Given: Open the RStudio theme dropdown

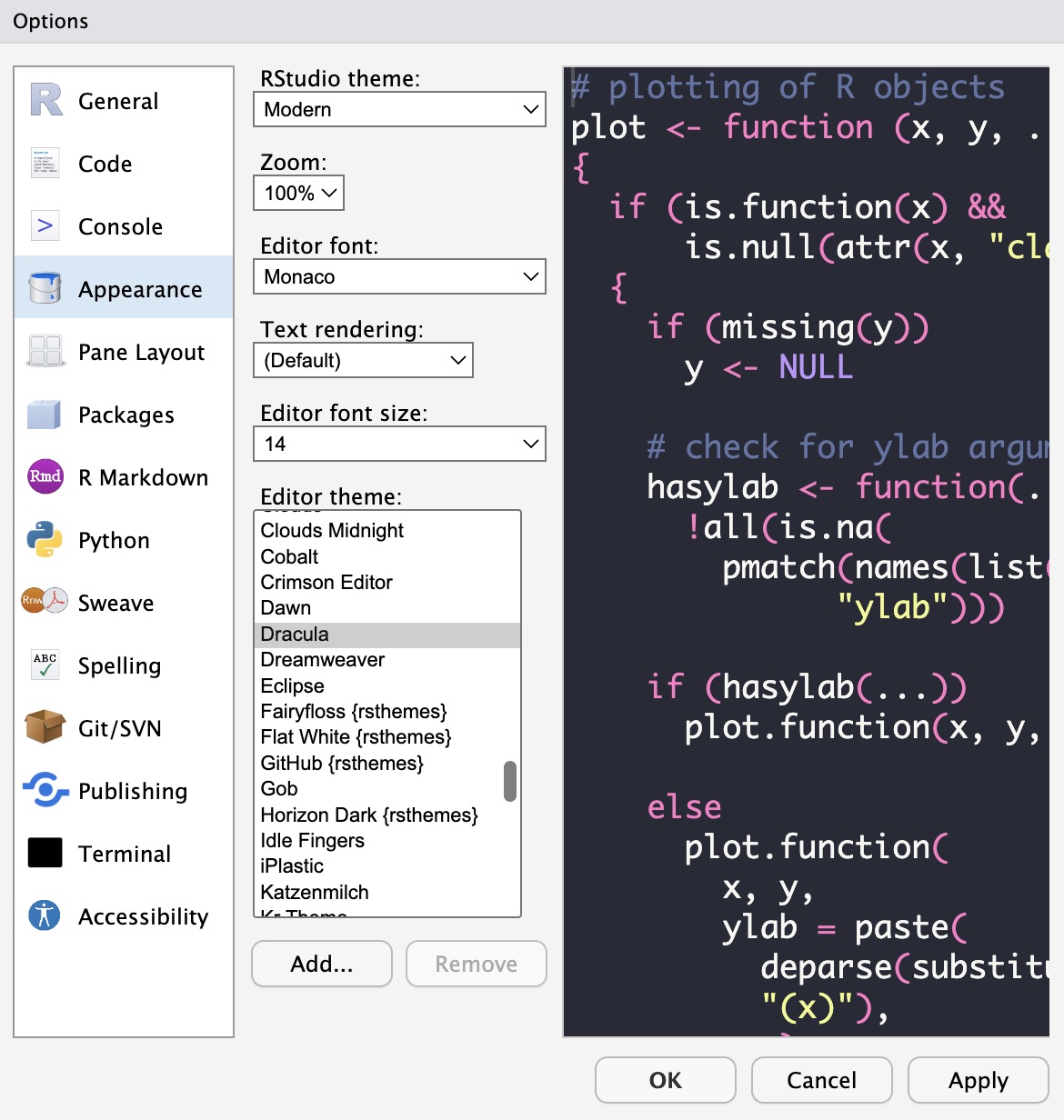Looking at the screenshot, I should 399,109.
